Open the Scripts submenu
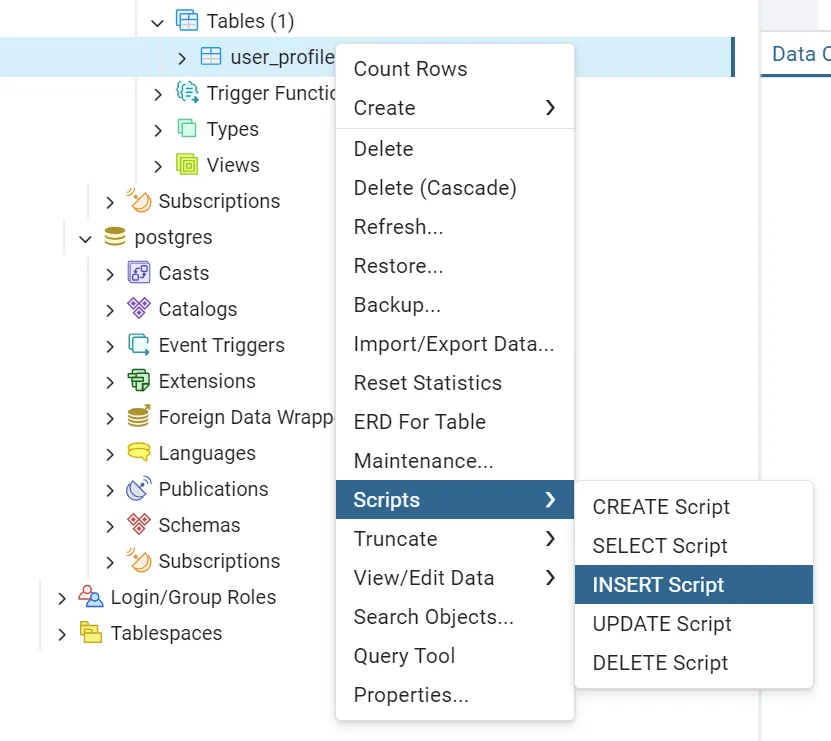831x741 pixels. [455, 499]
